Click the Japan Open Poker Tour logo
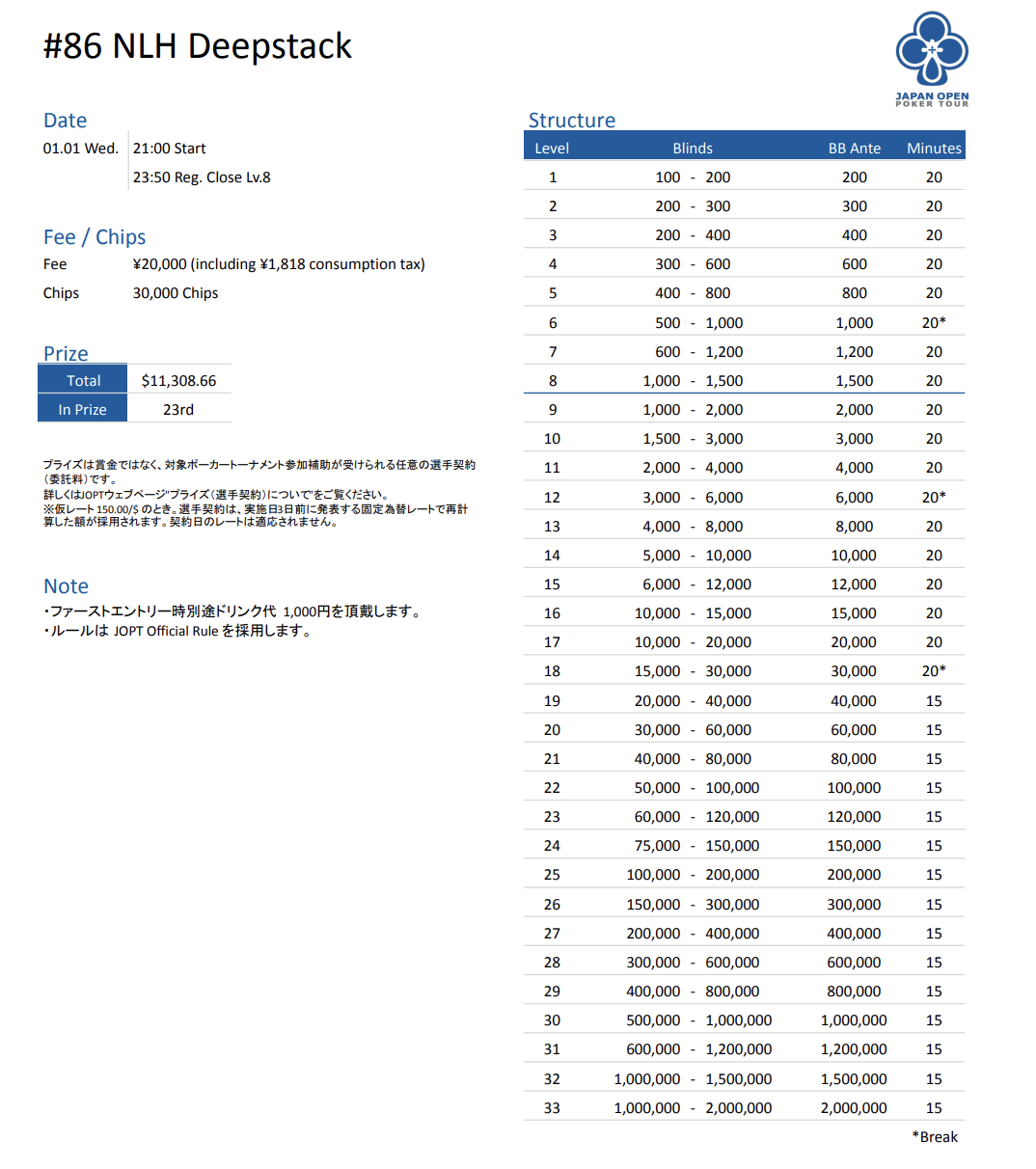The height and width of the screenshot is (1169, 1036). [931, 58]
